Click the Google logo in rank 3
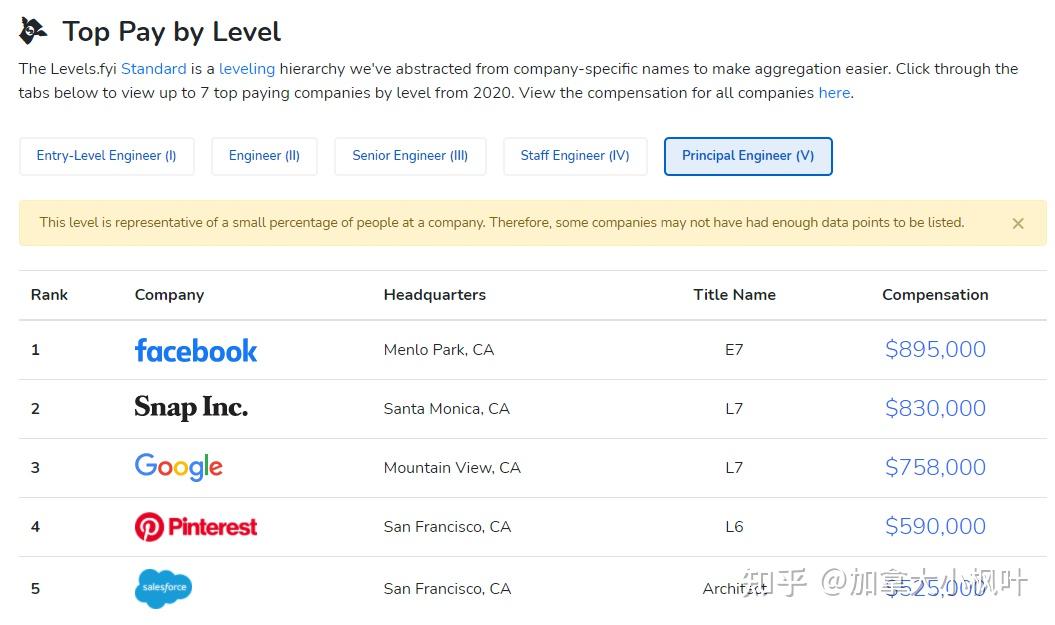The image size is (1055, 625). [x=178, y=467]
